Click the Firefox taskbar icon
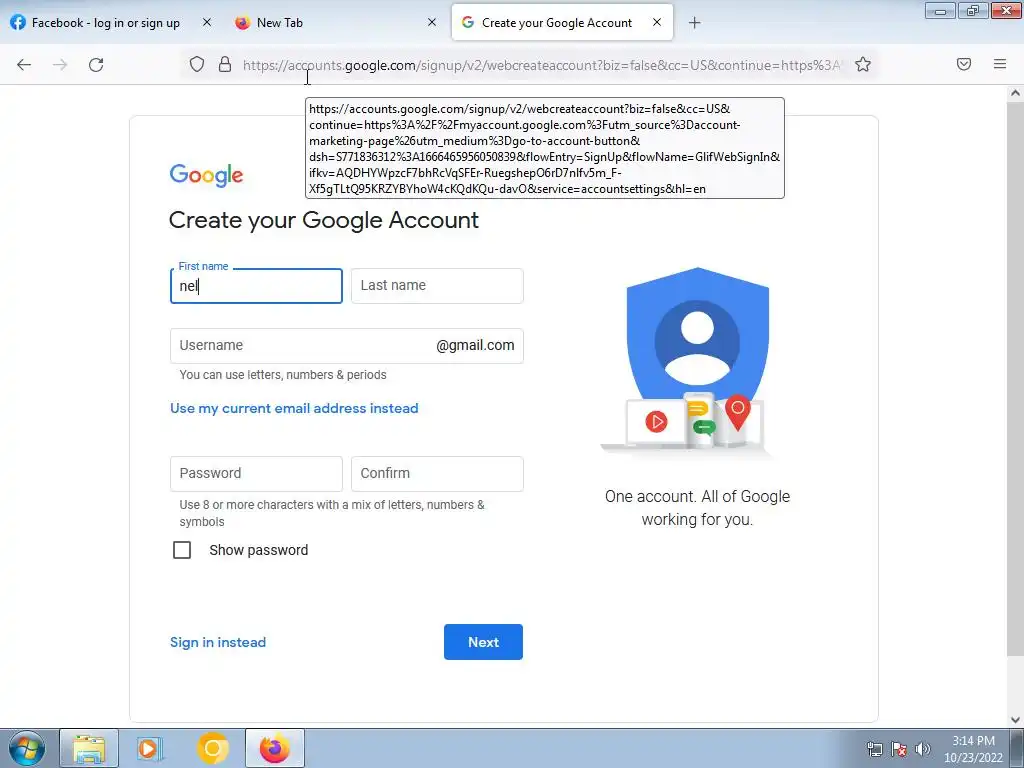 [275, 748]
